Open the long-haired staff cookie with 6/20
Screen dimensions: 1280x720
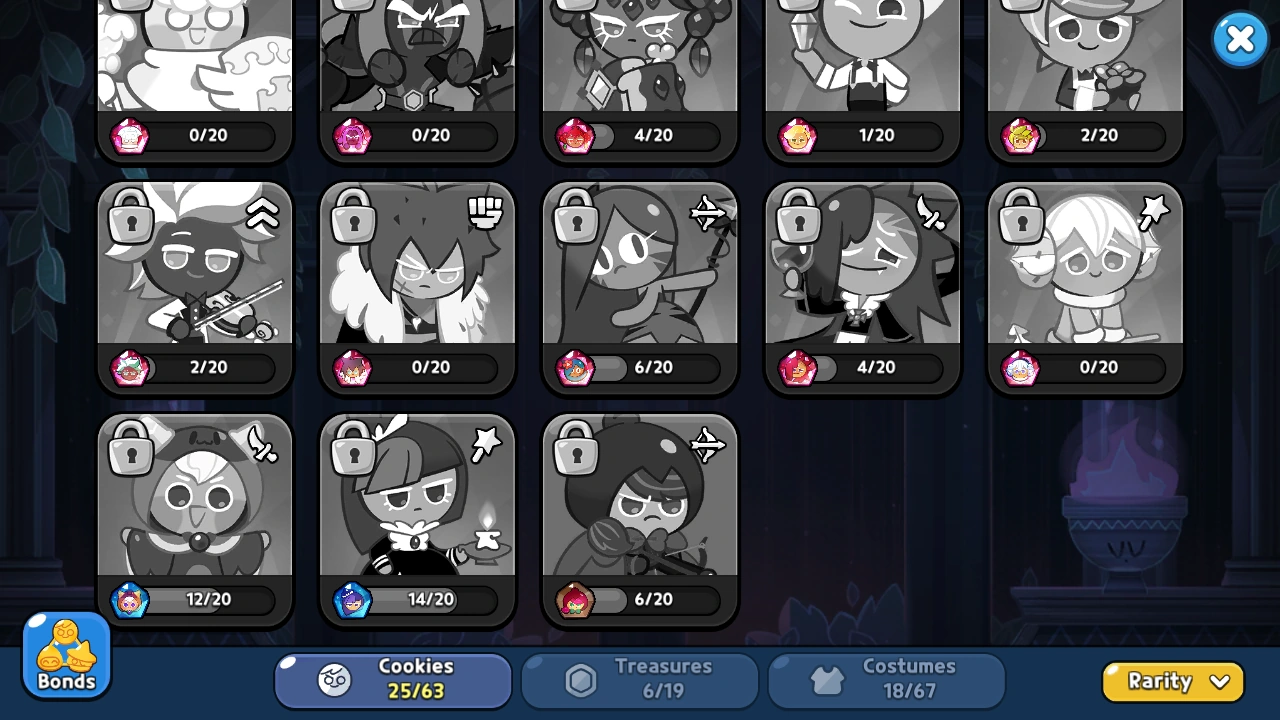pyautogui.click(x=640, y=288)
